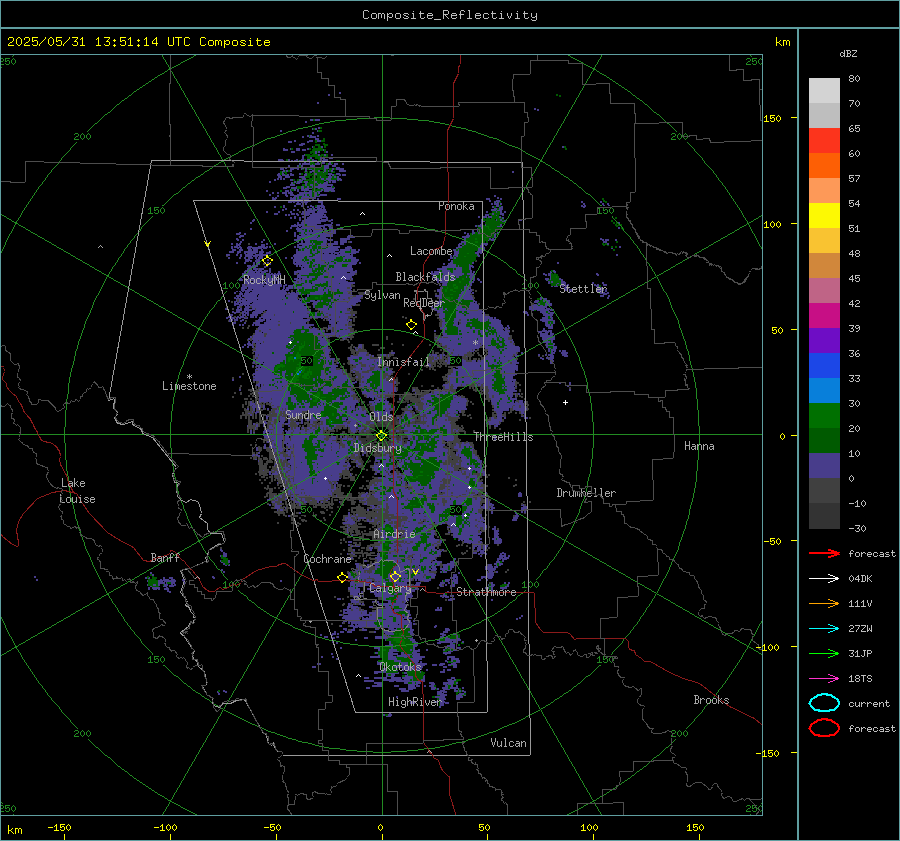Click the Lacombe city label
Viewport: 900px width, 841px height.
tap(431, 251)
